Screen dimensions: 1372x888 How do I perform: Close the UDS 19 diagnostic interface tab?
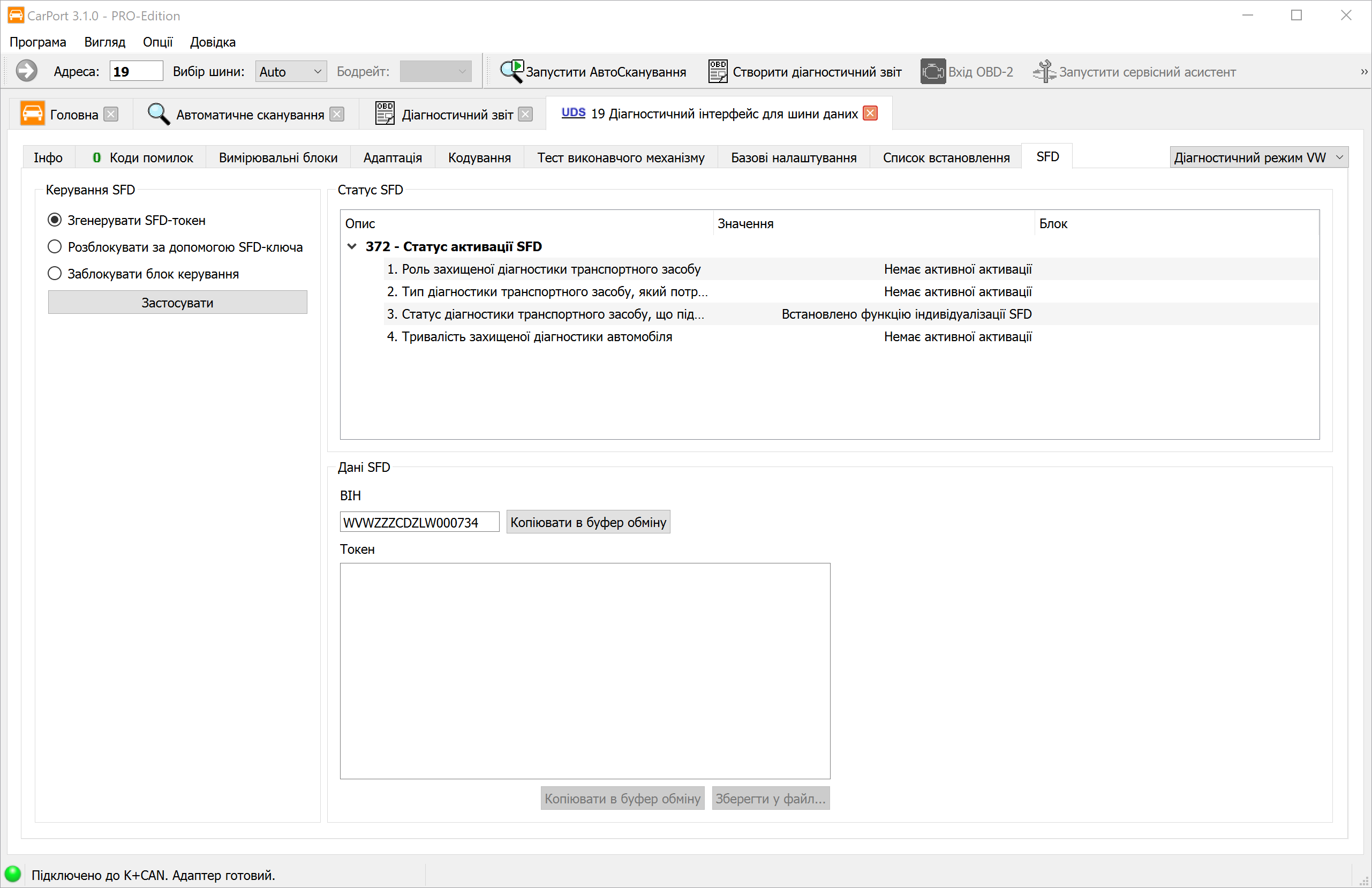click(x=870, y=114)
